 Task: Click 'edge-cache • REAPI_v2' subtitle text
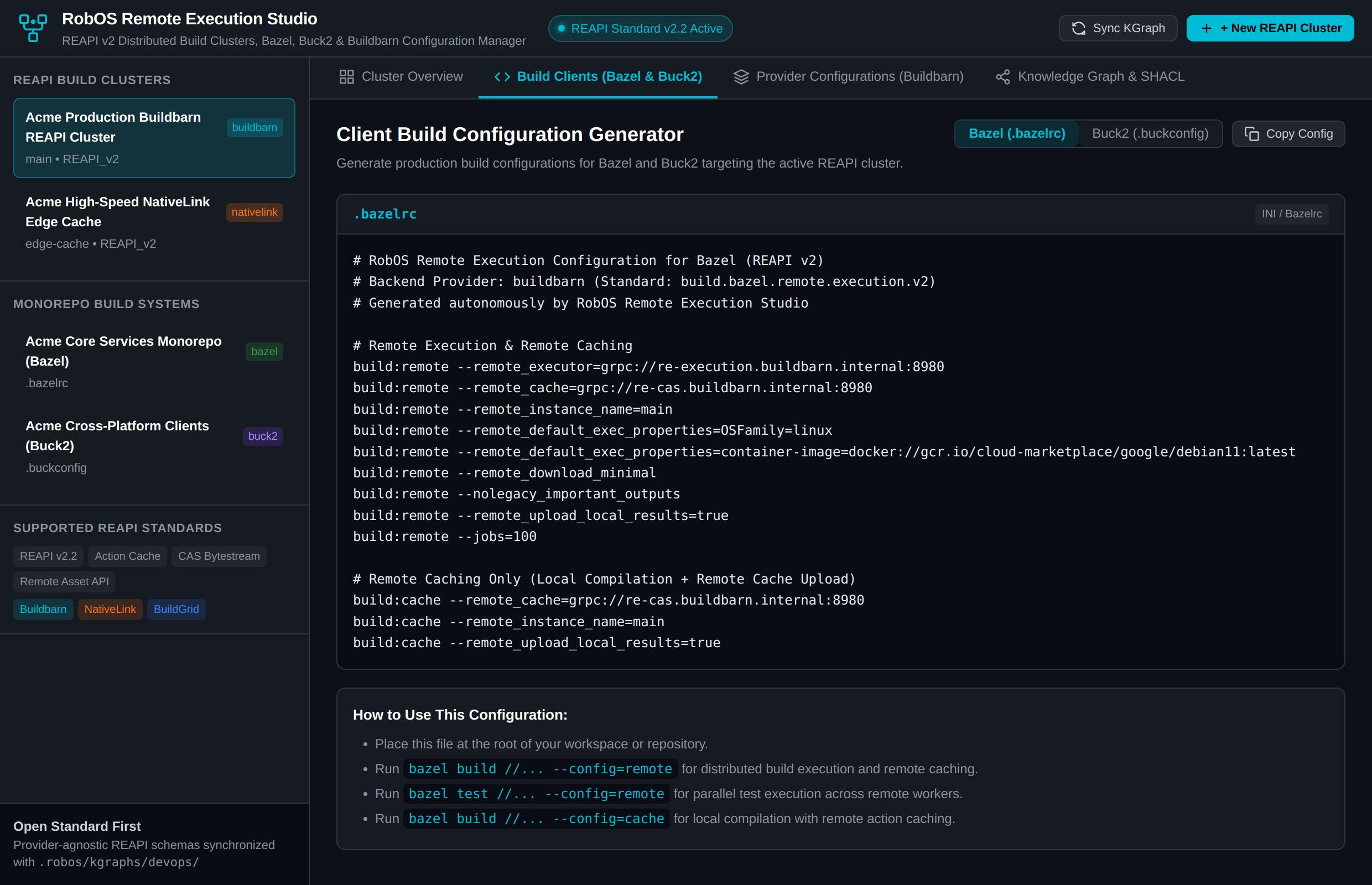coord(91,244)
